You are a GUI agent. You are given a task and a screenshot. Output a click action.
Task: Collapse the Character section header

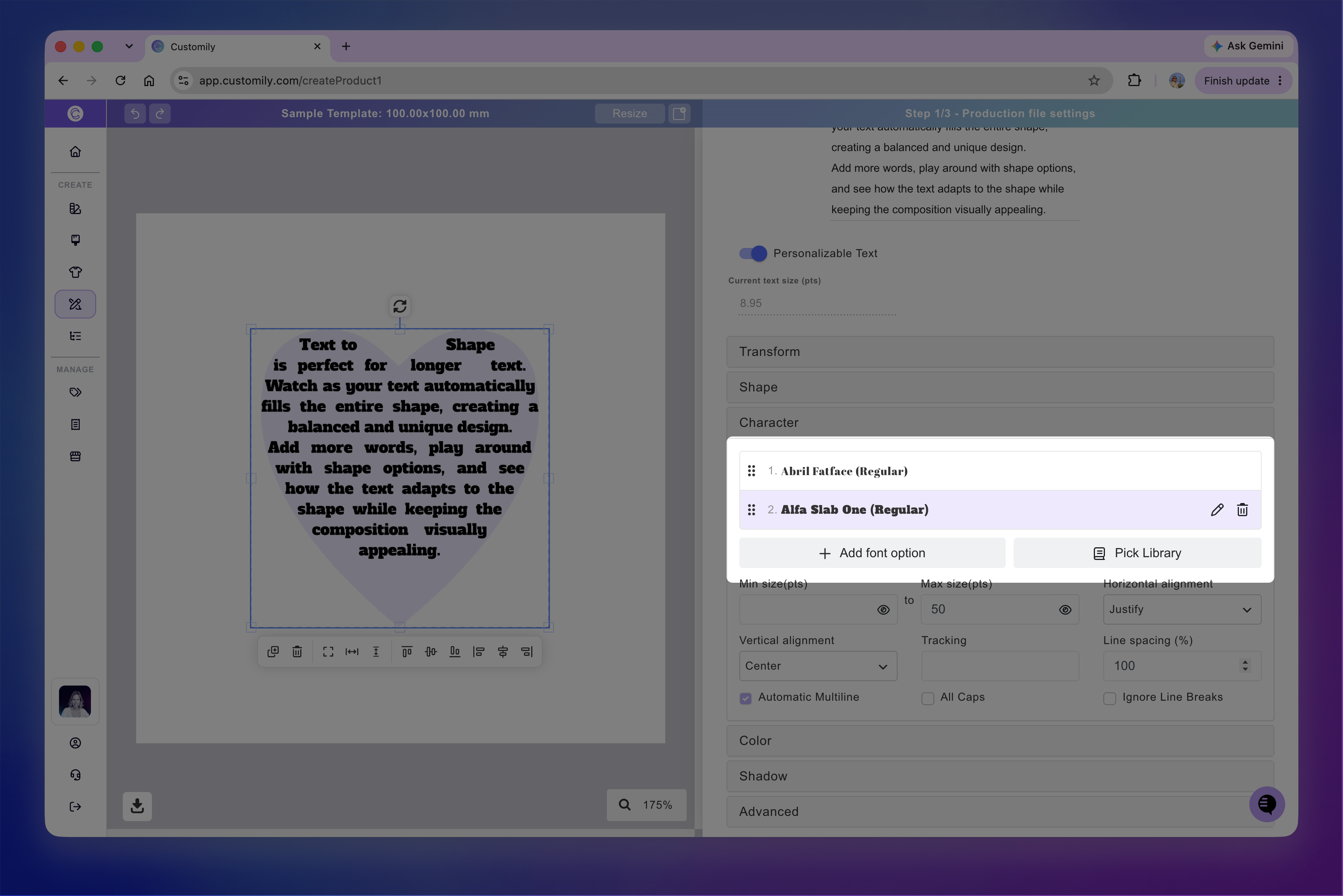coord(1000,423)
